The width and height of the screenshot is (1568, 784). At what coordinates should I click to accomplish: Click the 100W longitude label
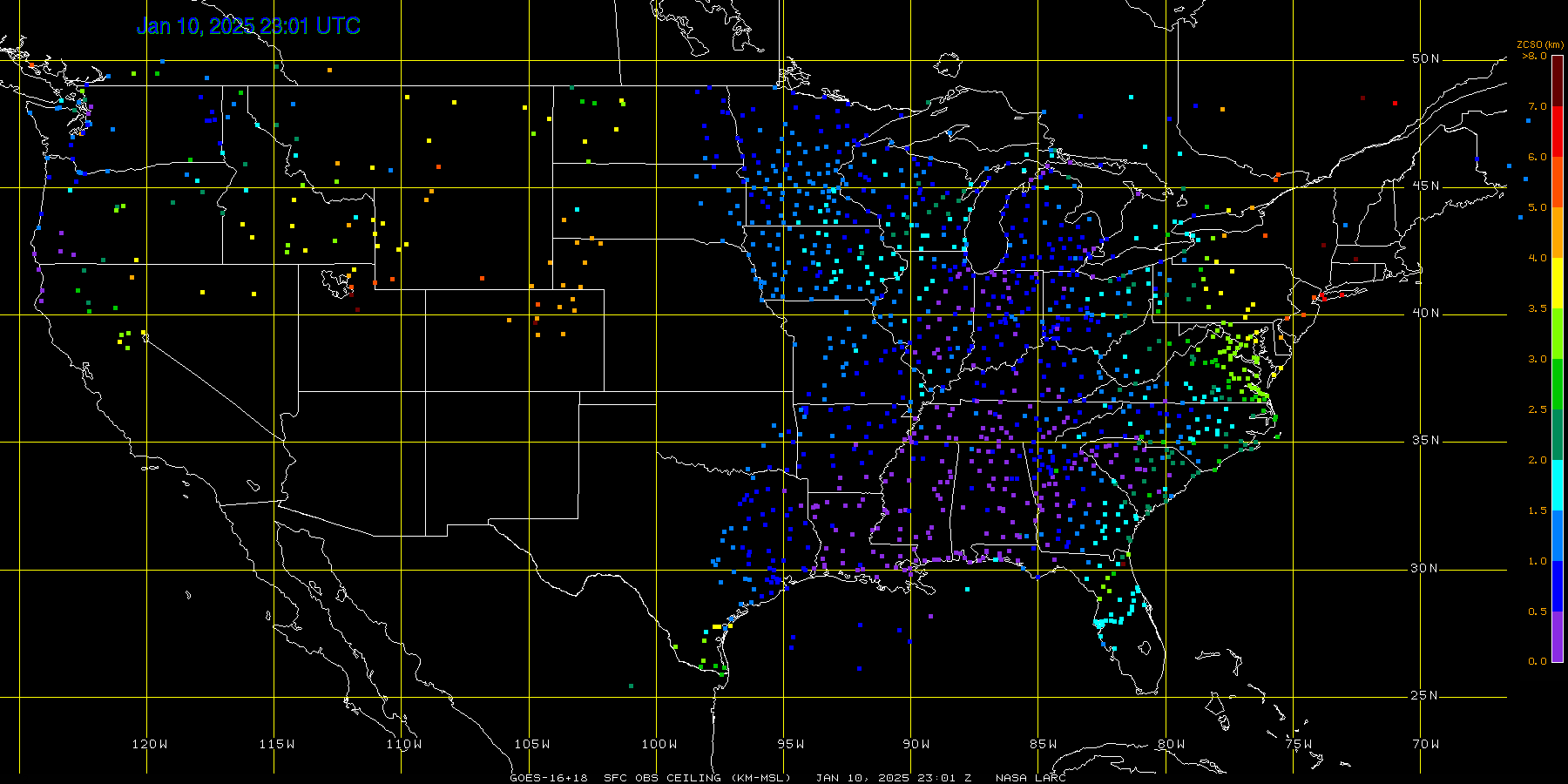(659, 744)
